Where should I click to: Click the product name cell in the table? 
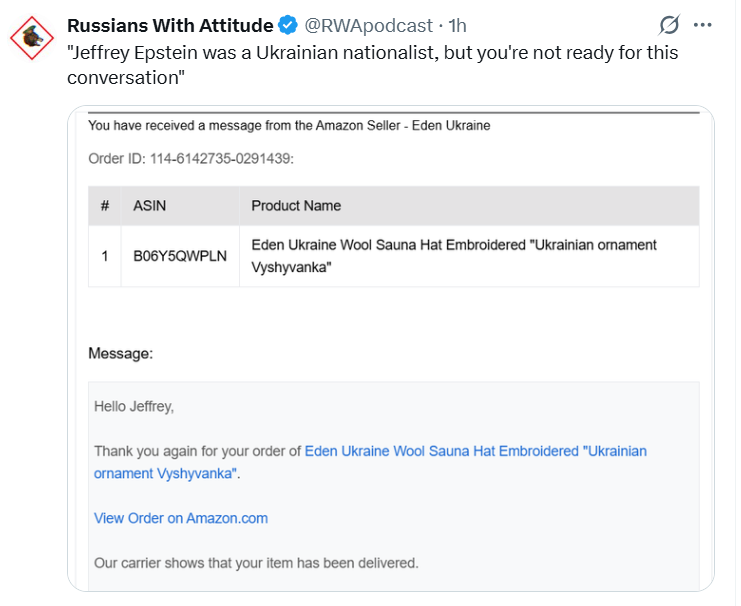[453, 256]
